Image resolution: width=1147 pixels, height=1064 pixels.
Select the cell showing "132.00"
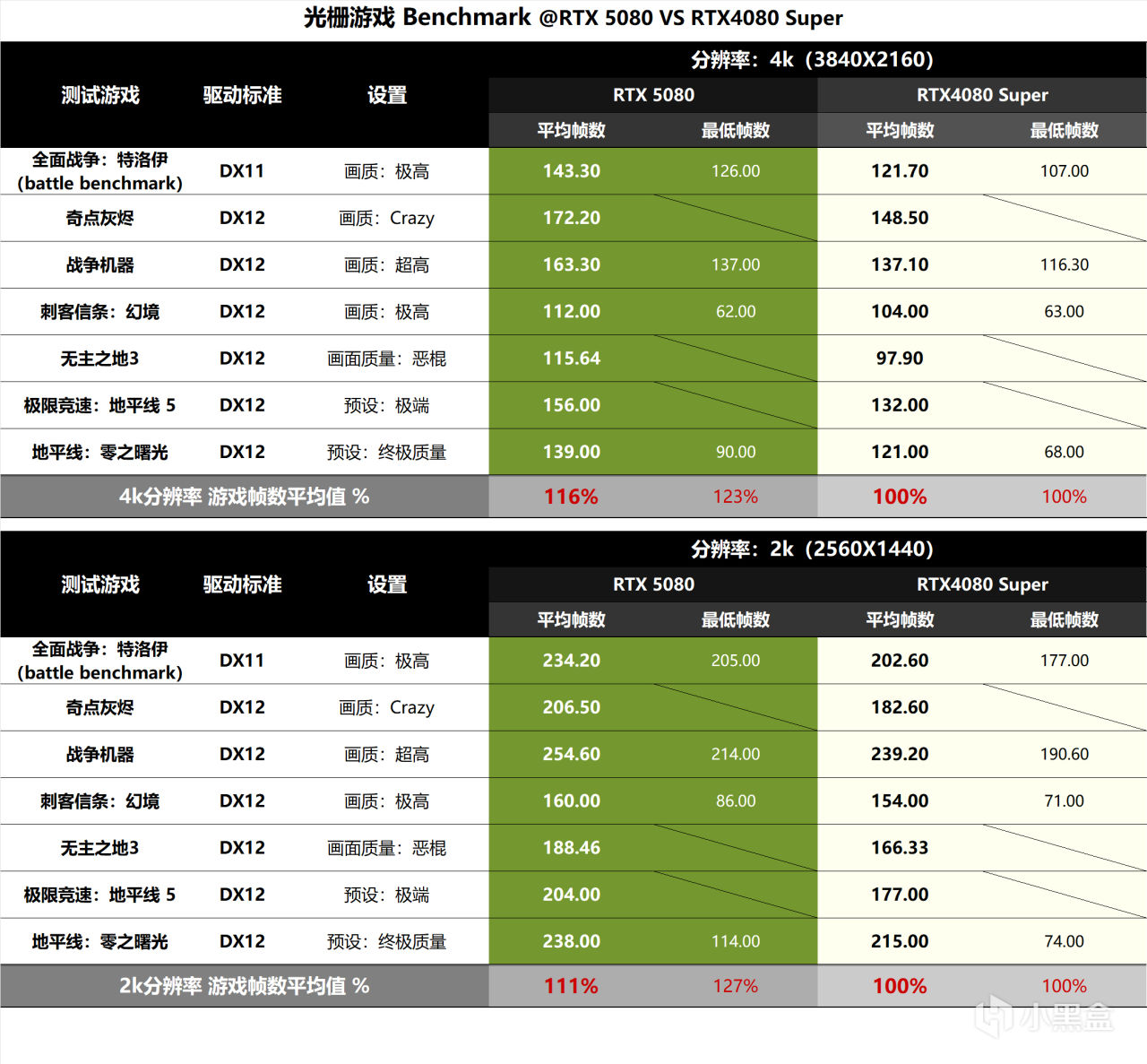900,405
